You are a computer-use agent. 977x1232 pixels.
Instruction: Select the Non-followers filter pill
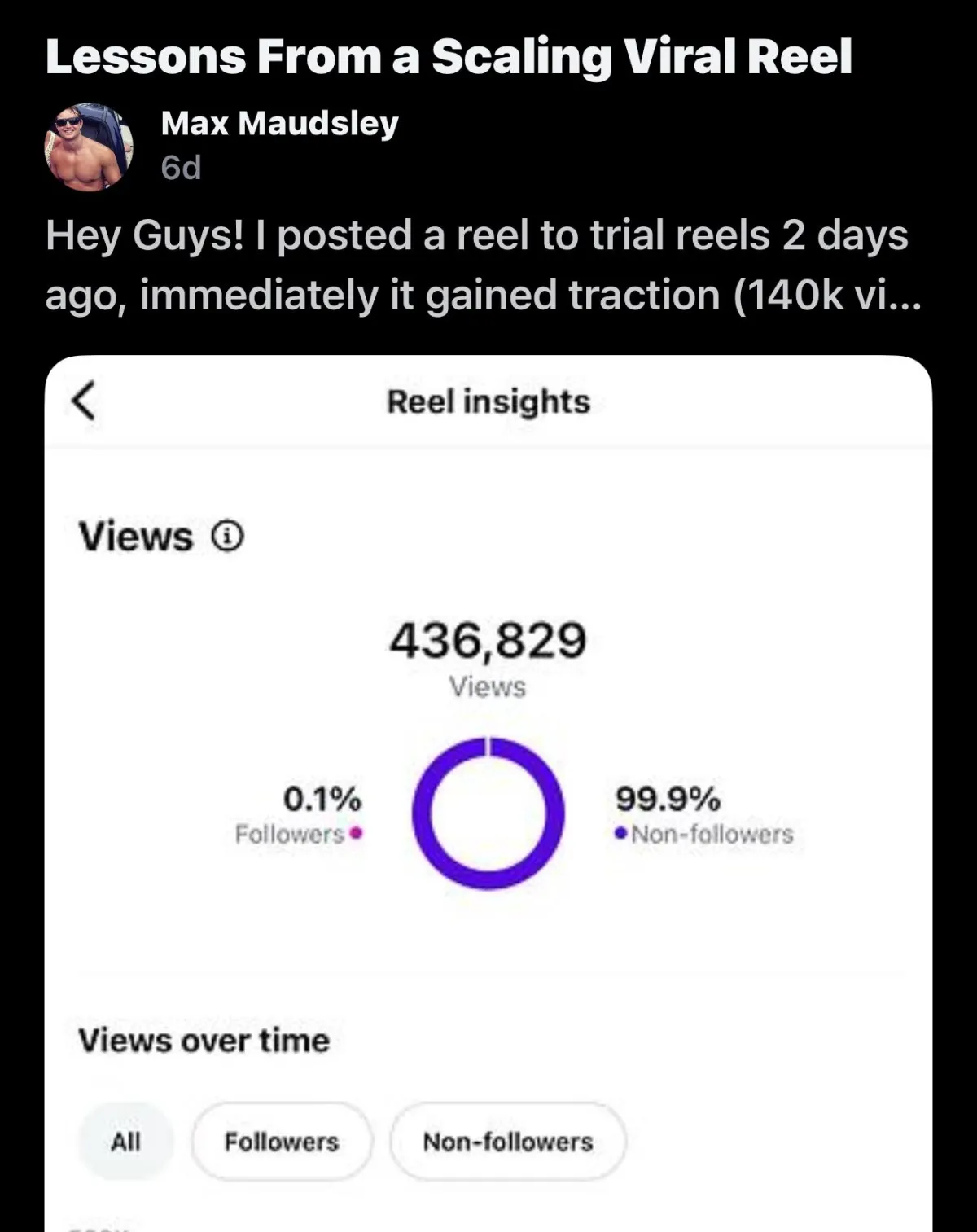508,1142
